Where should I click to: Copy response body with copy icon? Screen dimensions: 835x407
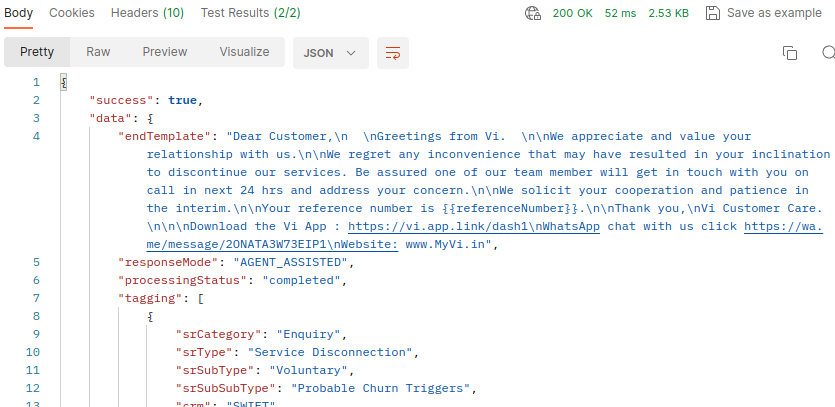(x=790, y=53)
